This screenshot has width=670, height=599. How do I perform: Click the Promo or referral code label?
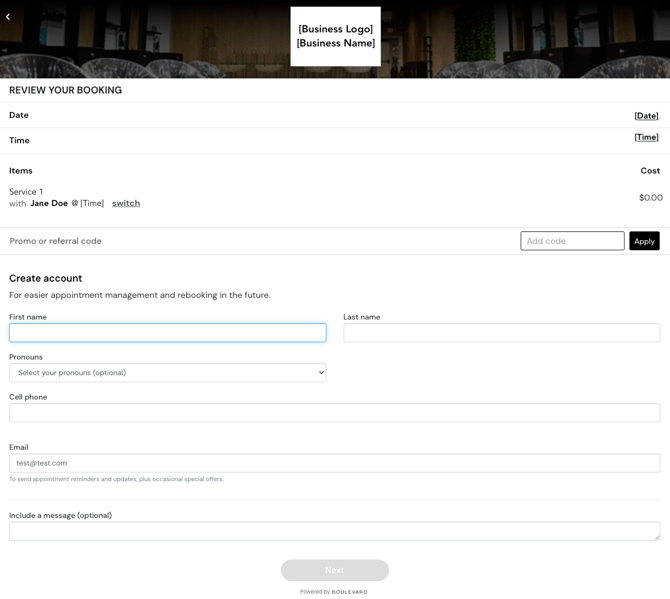pyautogui.click(x=56, y=241)
